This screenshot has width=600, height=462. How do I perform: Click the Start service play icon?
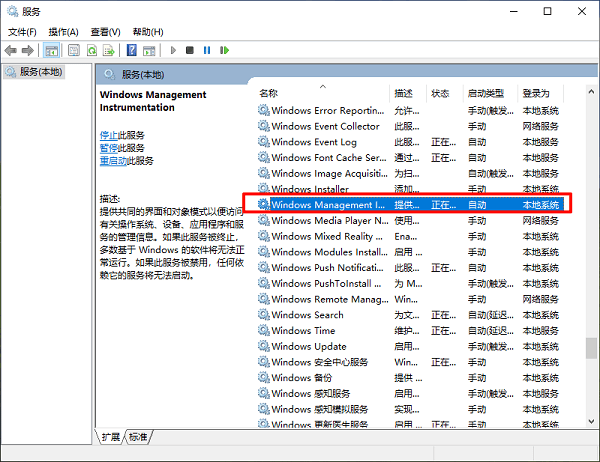click(x=173, y=50)
